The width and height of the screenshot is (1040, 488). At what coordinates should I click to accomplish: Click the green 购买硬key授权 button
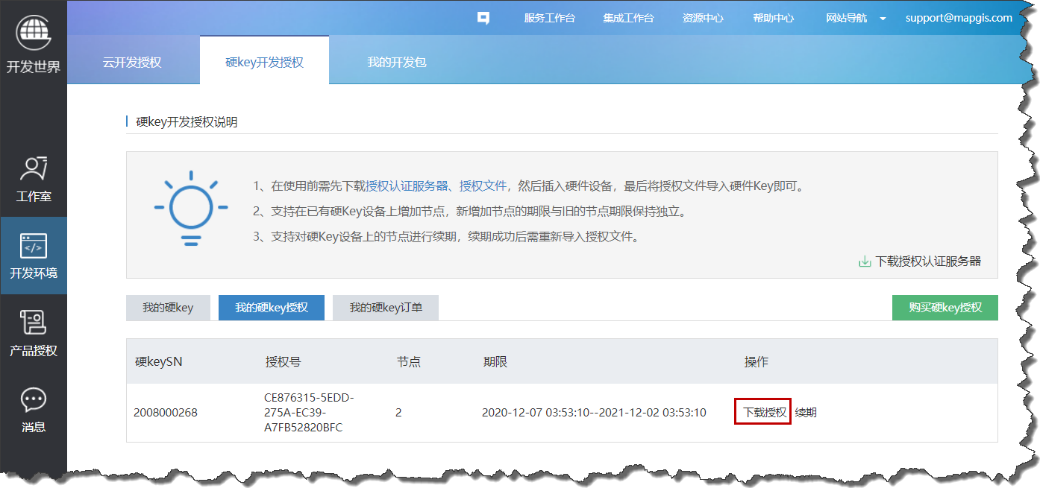click(x=944, y=308)
